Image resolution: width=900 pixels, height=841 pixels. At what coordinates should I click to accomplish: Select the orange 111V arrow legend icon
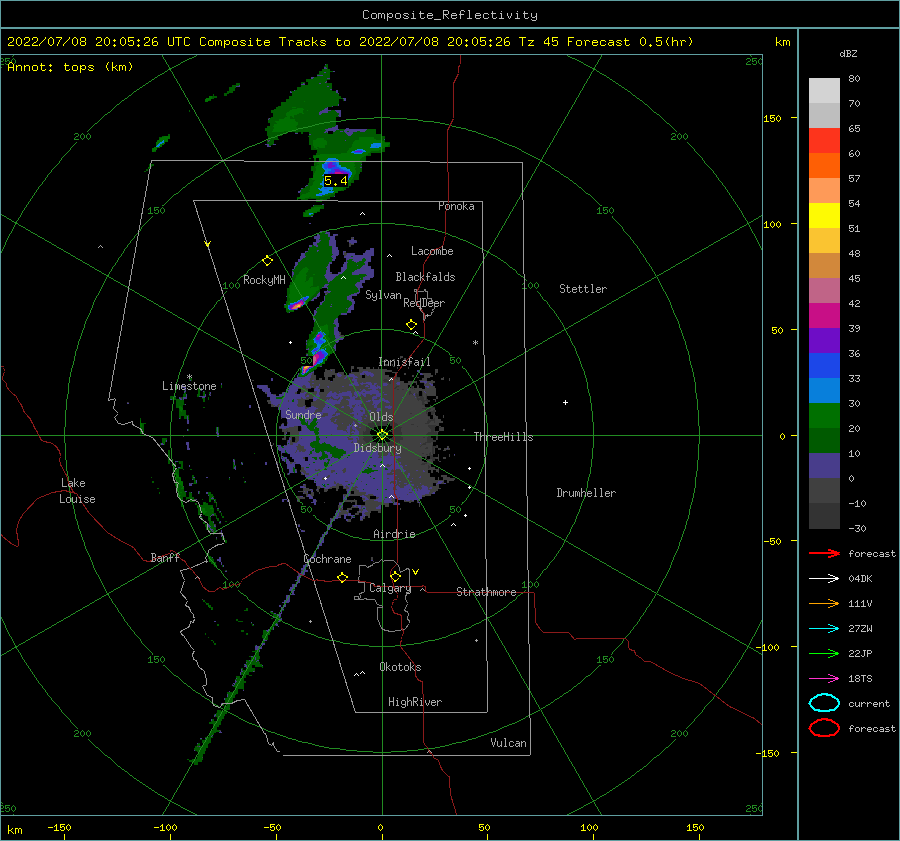(824, 603)
